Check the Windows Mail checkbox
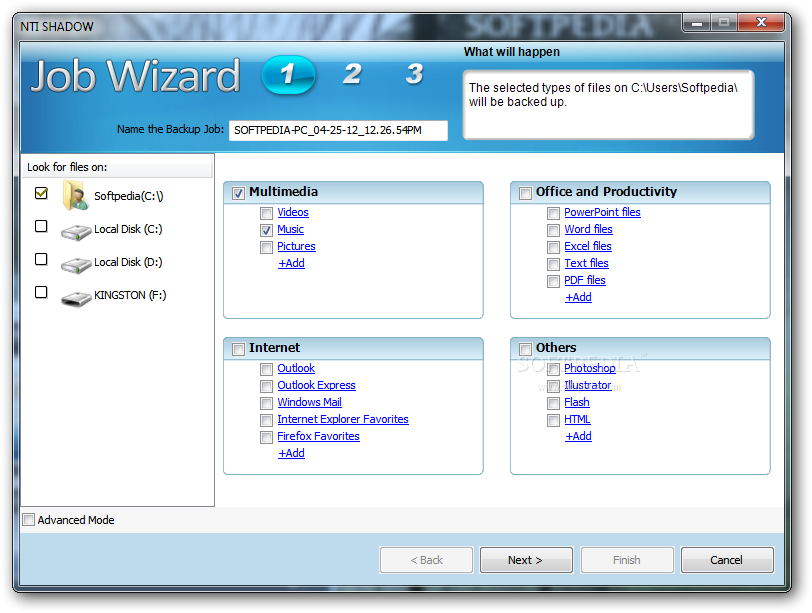Image resolution: width=812 pixels, height=613 pixels. (x=266, y=403)
